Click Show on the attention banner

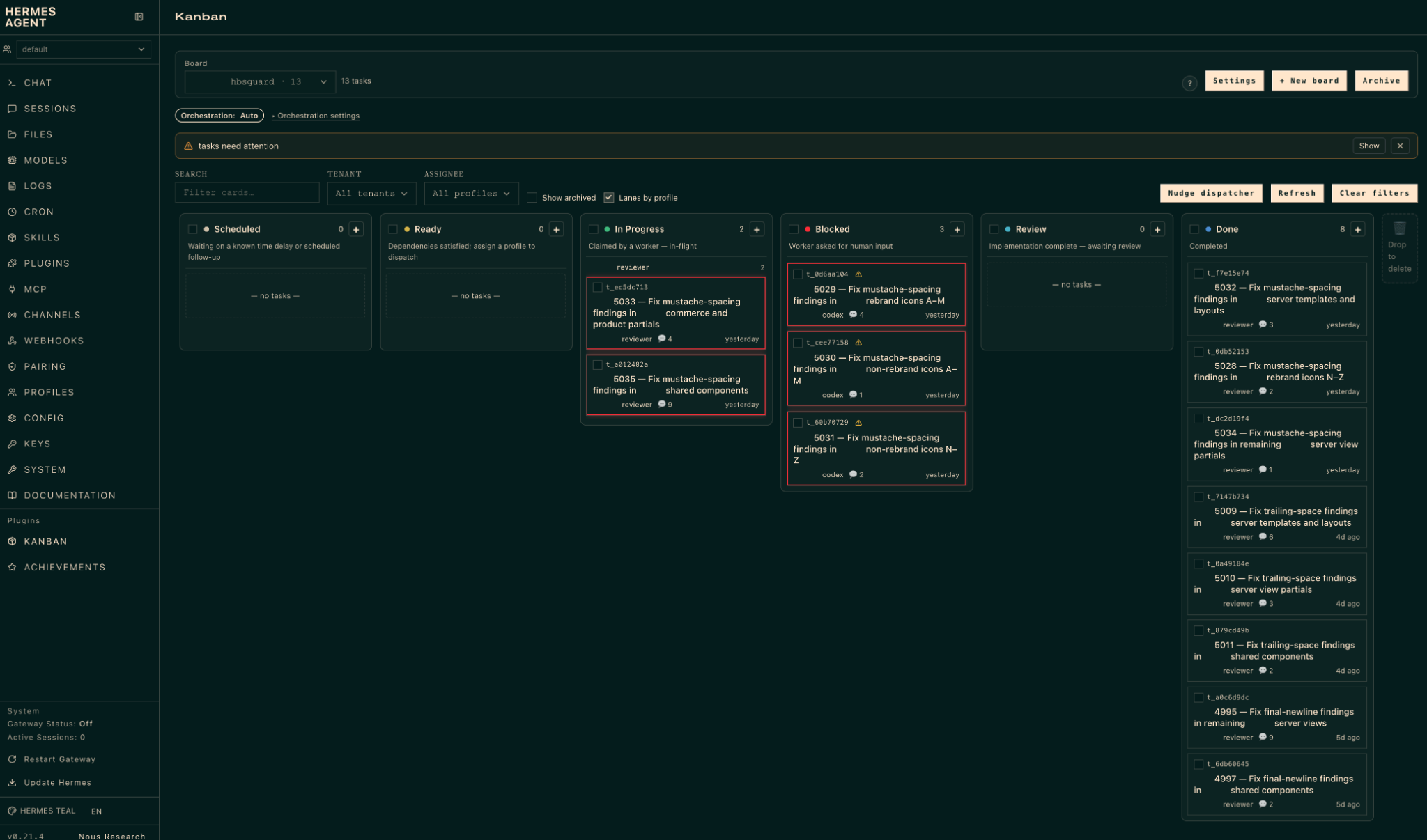tap(1368, 146)
